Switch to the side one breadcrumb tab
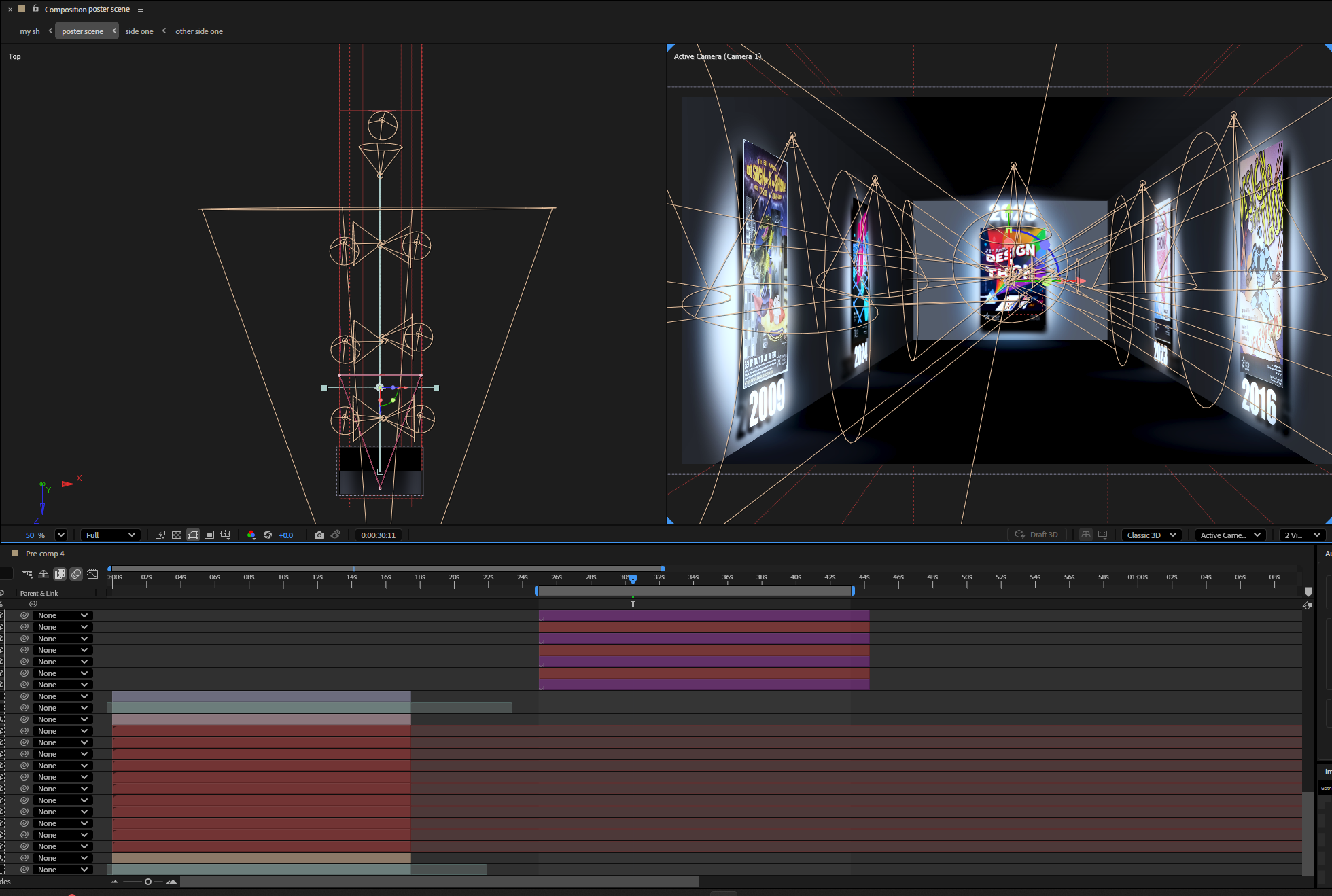The height and width of the screenshot is (896, 1332). (139, 31)
